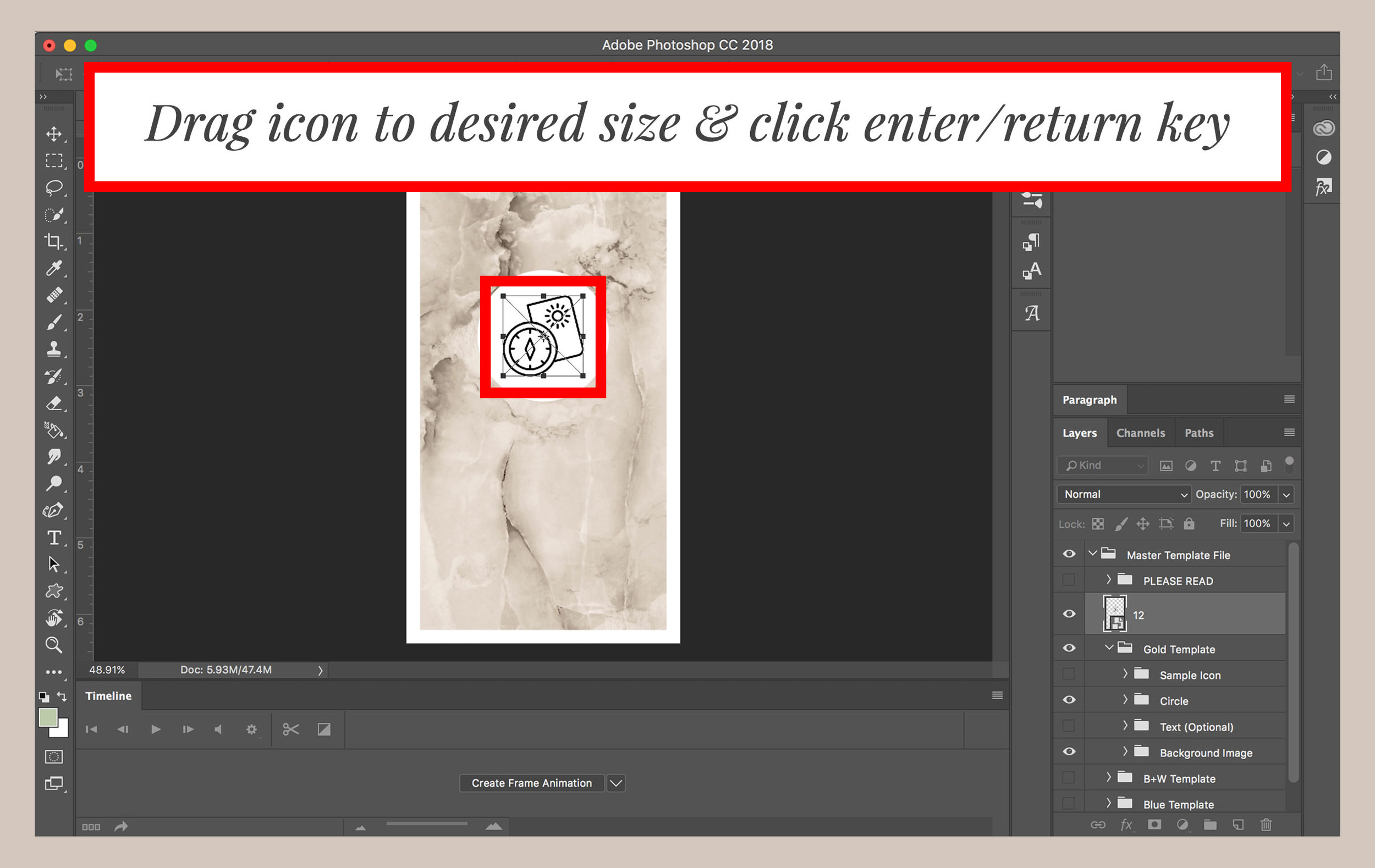Viewport: 1375px width, 868px height.
Task: Switch to the Channels tab
Action: click(x=1140, y=433)
